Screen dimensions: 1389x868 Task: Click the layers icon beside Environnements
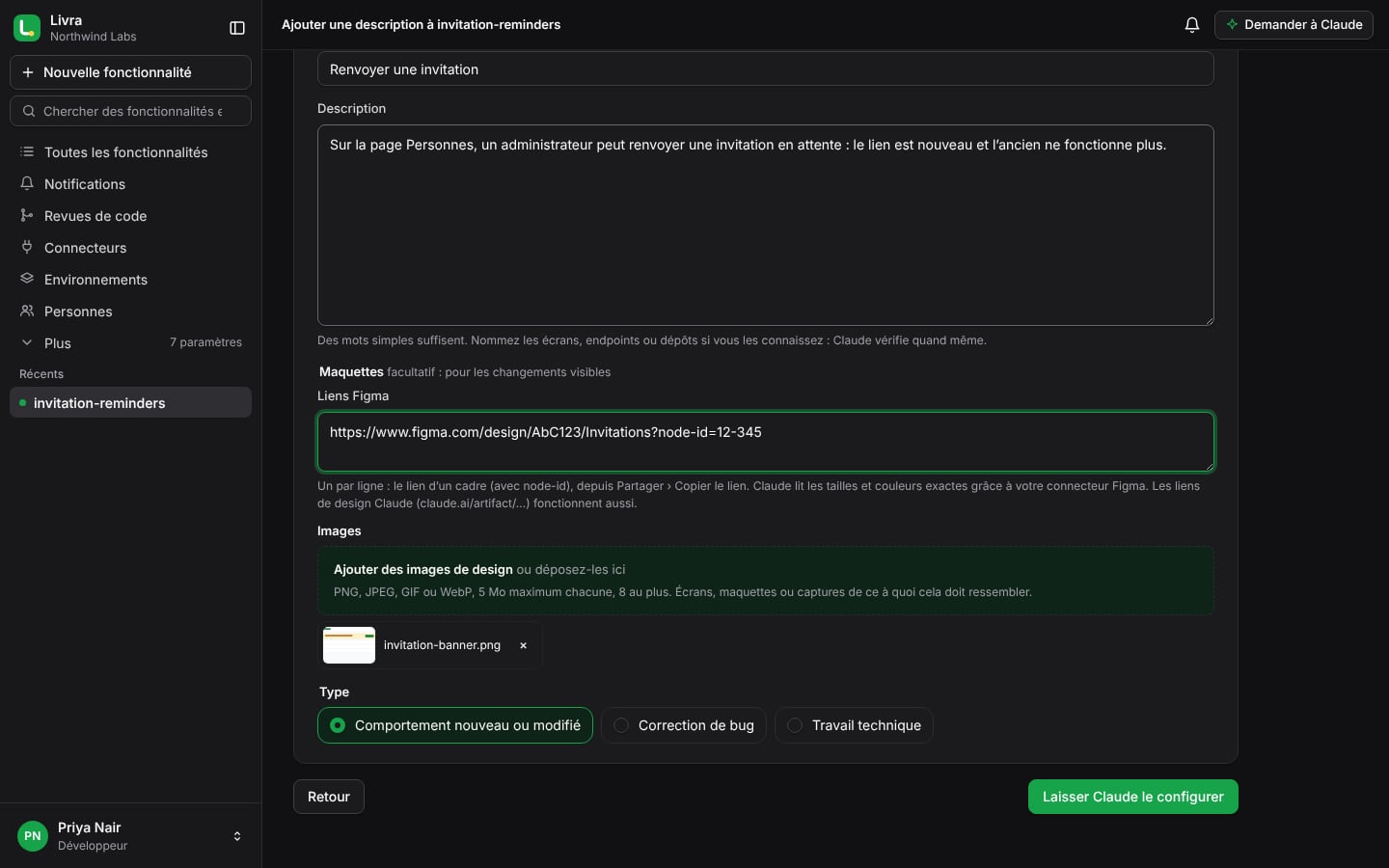pos(27,280)
